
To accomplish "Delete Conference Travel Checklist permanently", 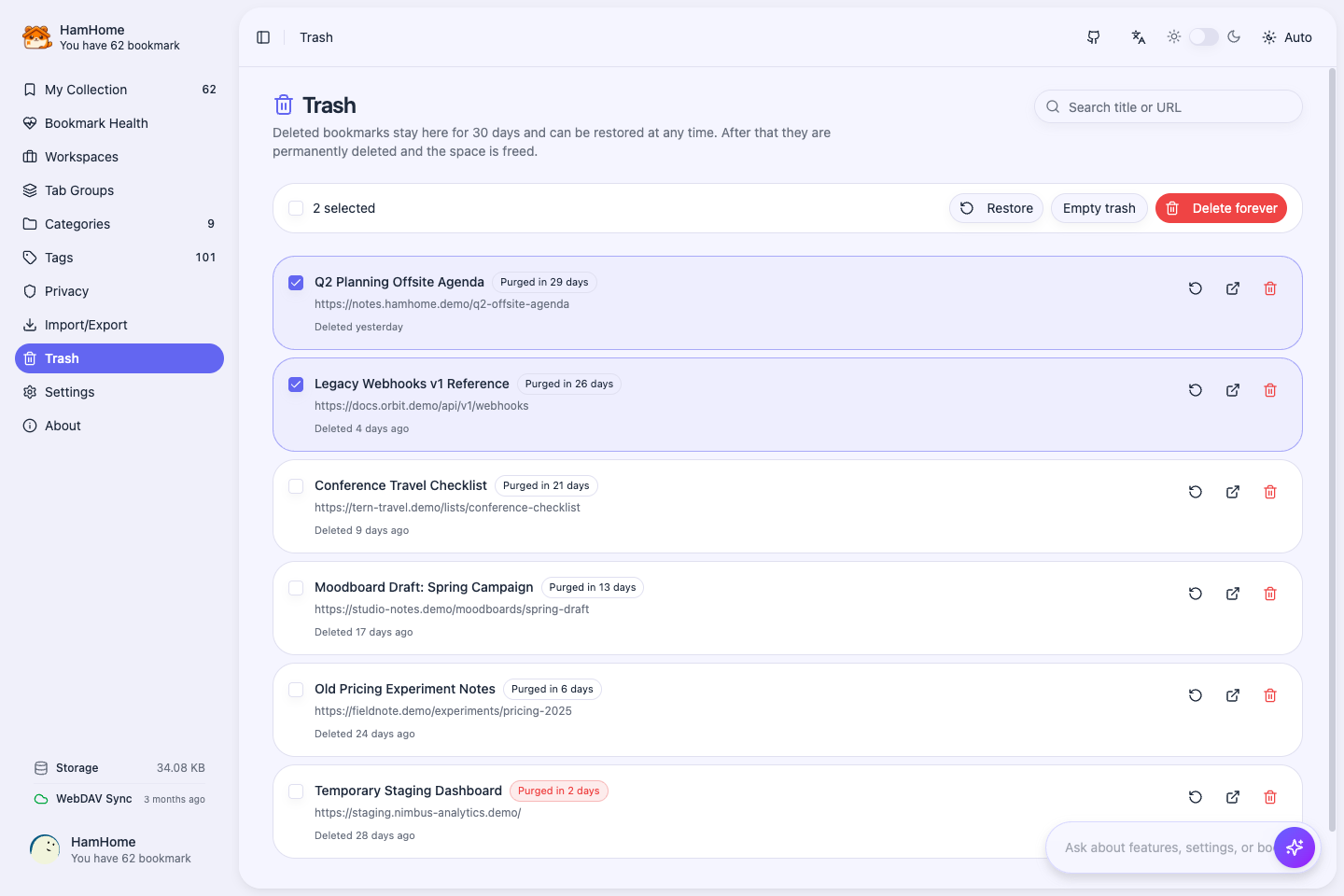I will tap(1270, 492).
